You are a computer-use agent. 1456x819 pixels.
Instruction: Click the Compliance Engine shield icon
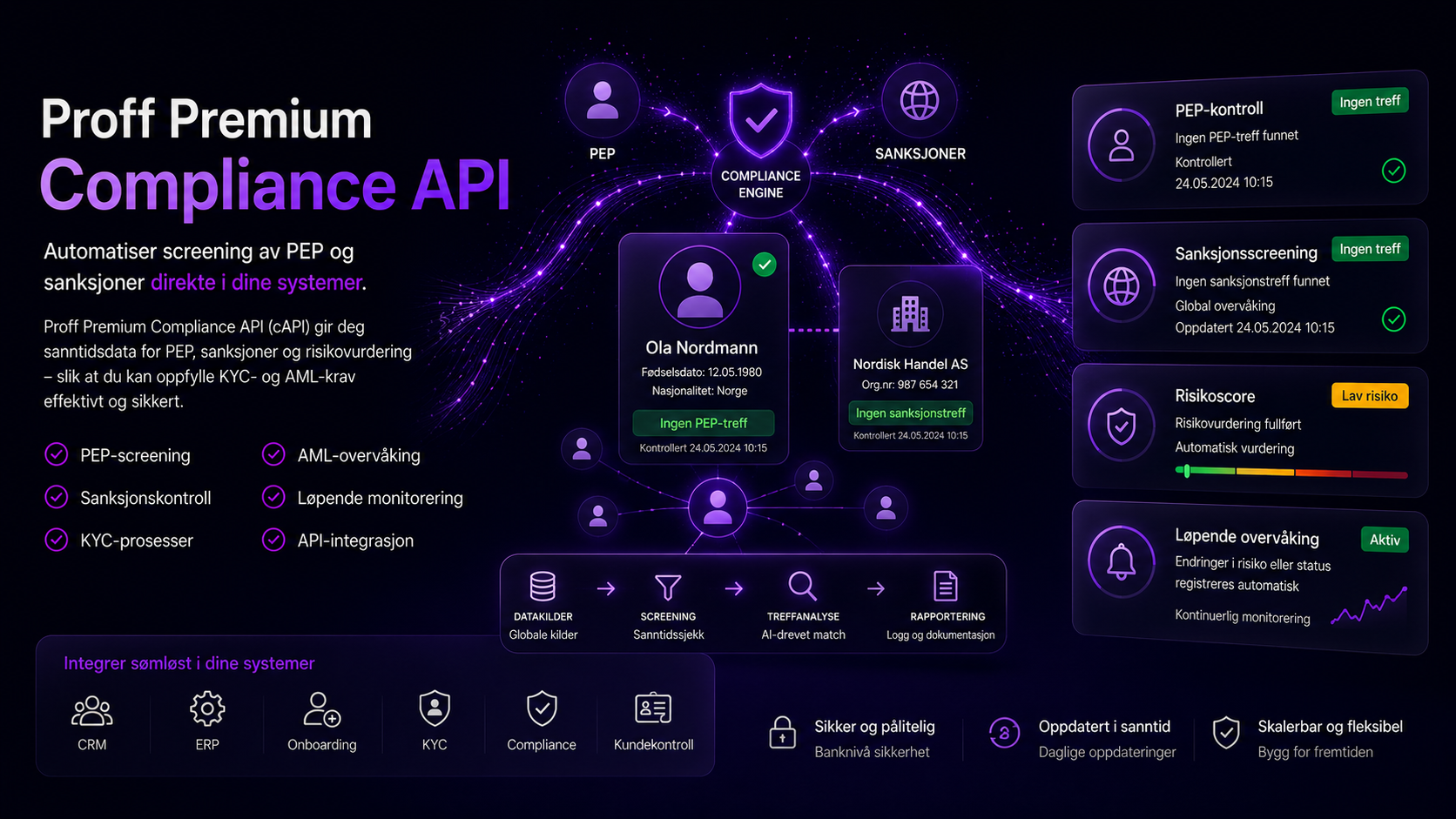click(761, 120)
